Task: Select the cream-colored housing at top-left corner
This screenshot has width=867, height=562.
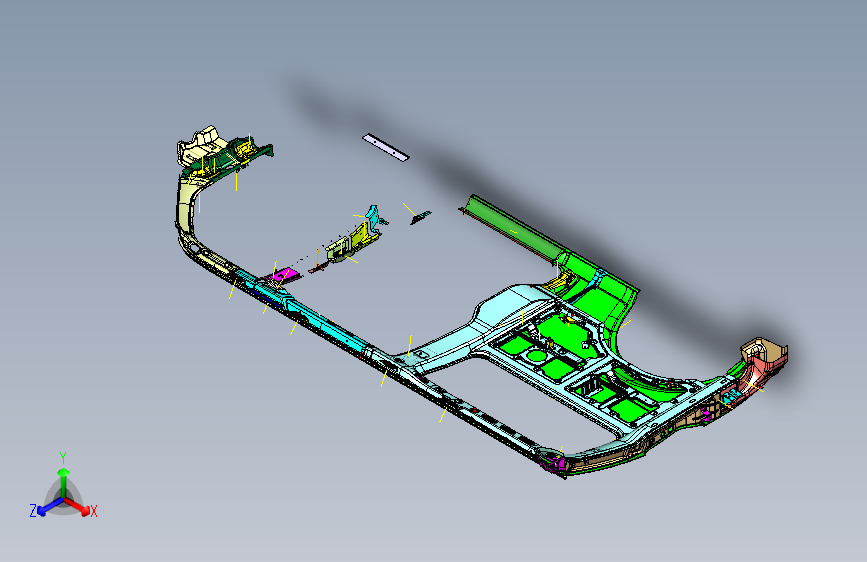Action: [199, 145]
